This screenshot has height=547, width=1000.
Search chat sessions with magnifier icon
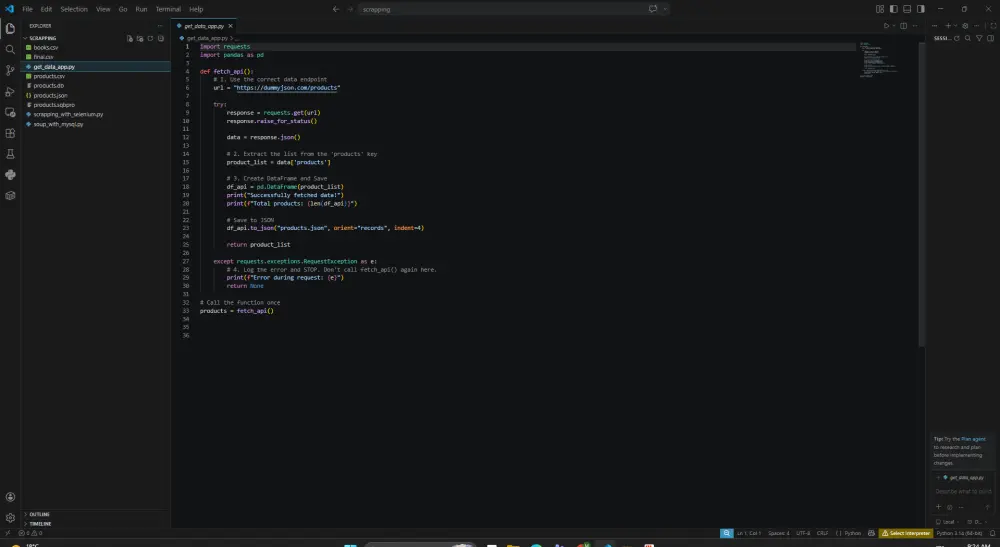pyautogui.click(x=968, y=38)
